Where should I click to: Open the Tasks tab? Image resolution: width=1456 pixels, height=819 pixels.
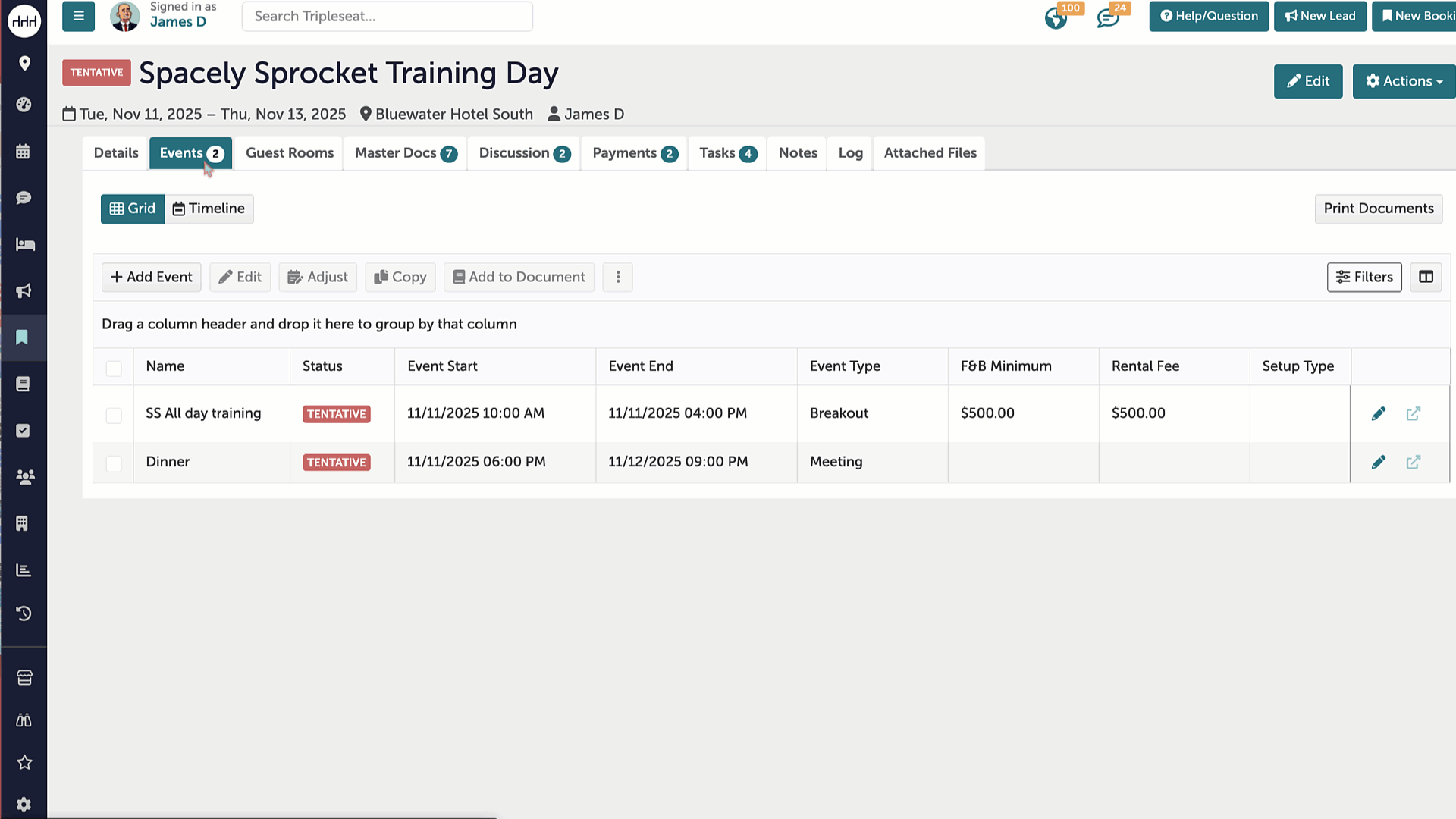pos(727,153)
